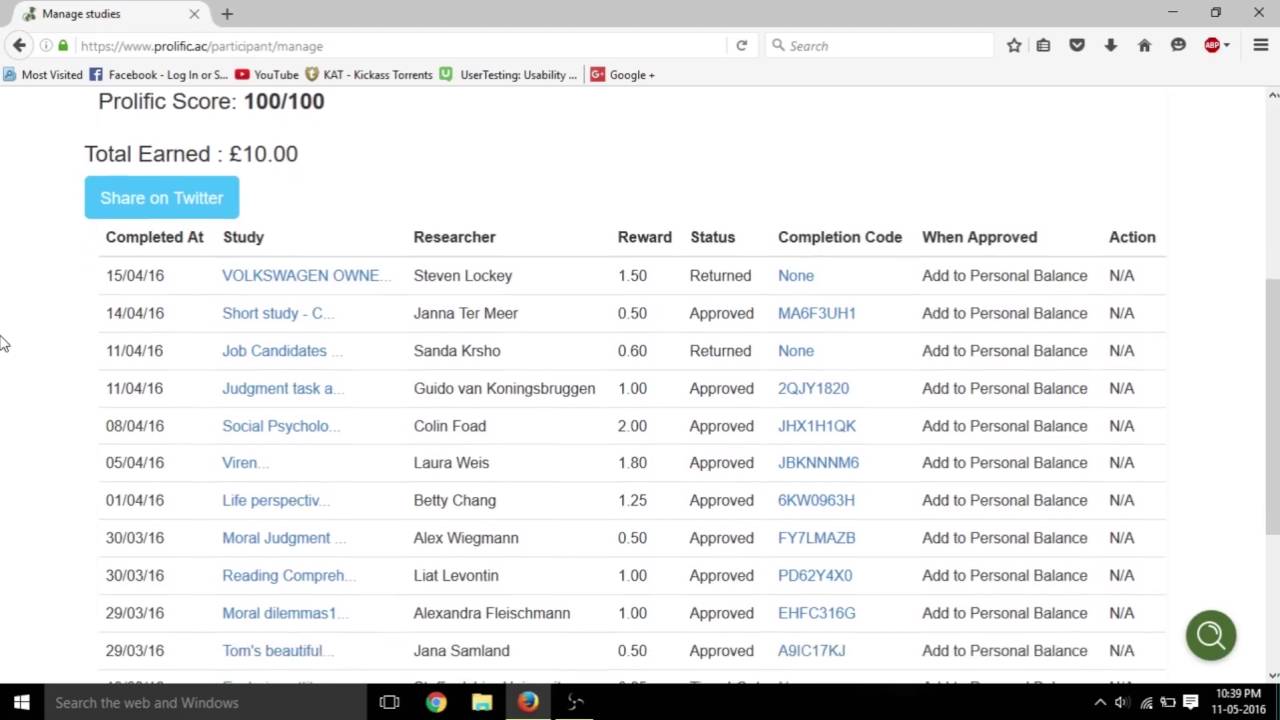Click the chat smiley toolbar icon
The width and height of the screenshot is (1280, 720).
(x=1178, y=45)
